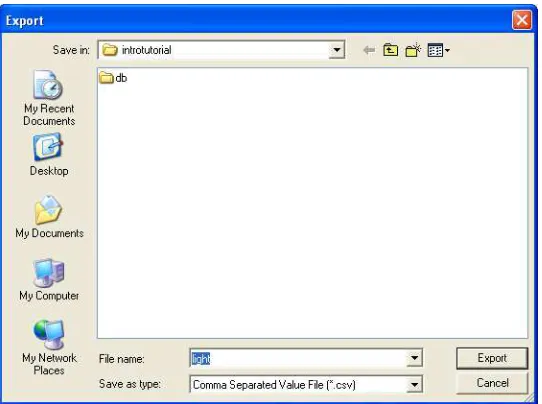This screenshot has width=542, height=404.
Task: Create a new folder
Action: 413,50
